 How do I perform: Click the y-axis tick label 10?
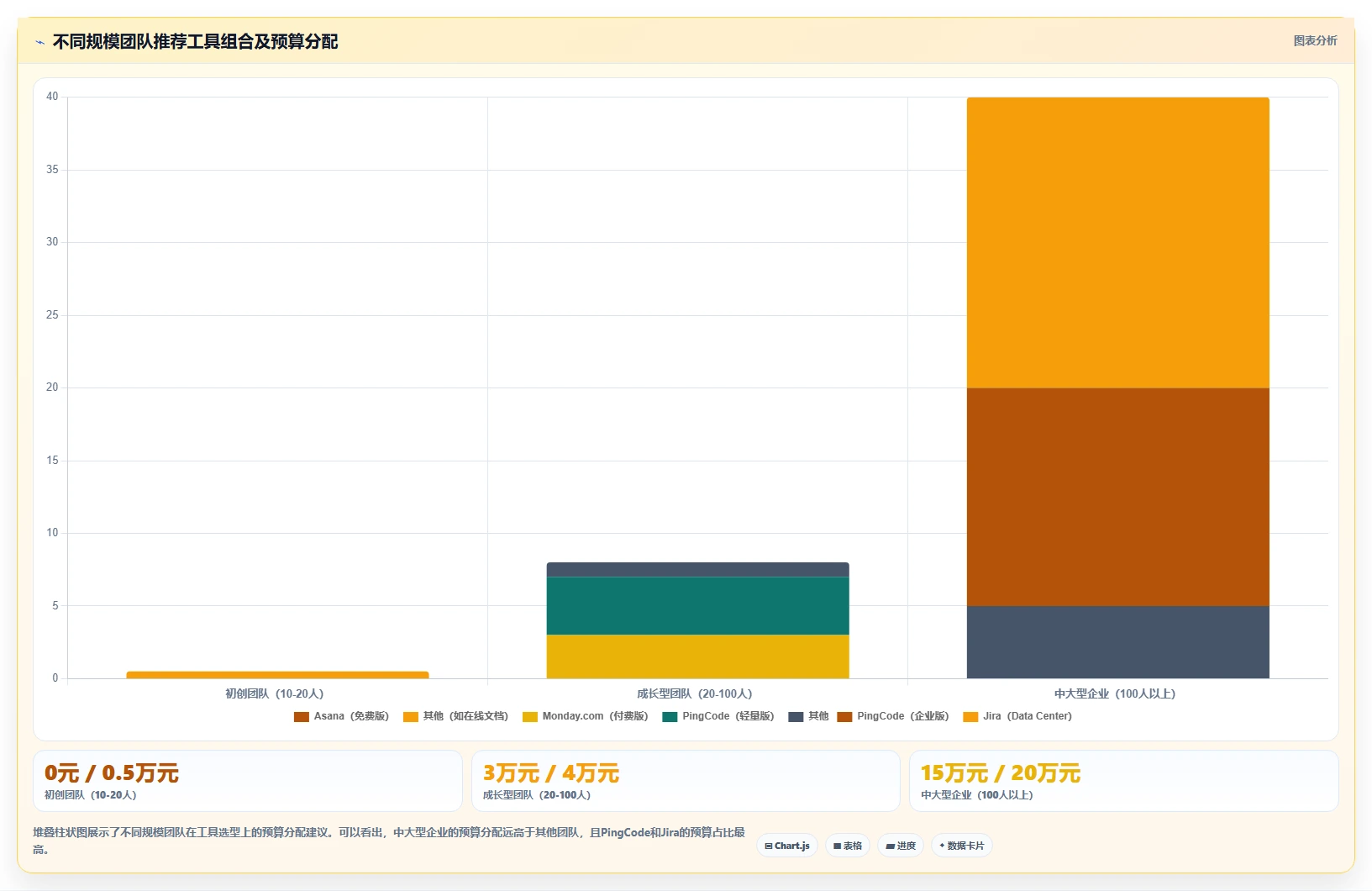coord(52,533)
